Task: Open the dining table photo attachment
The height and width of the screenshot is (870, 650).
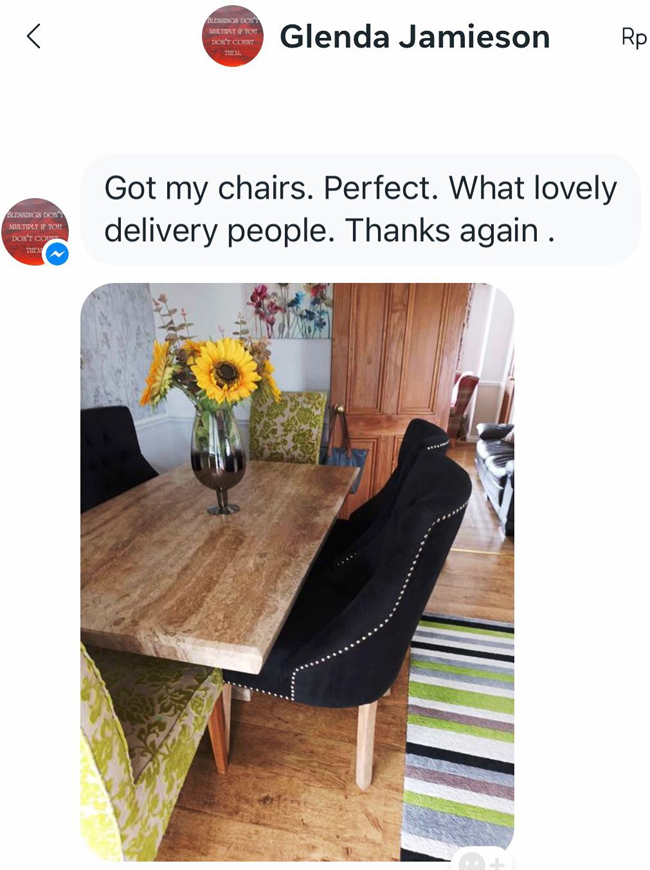Action: click(x=297, y=571)
